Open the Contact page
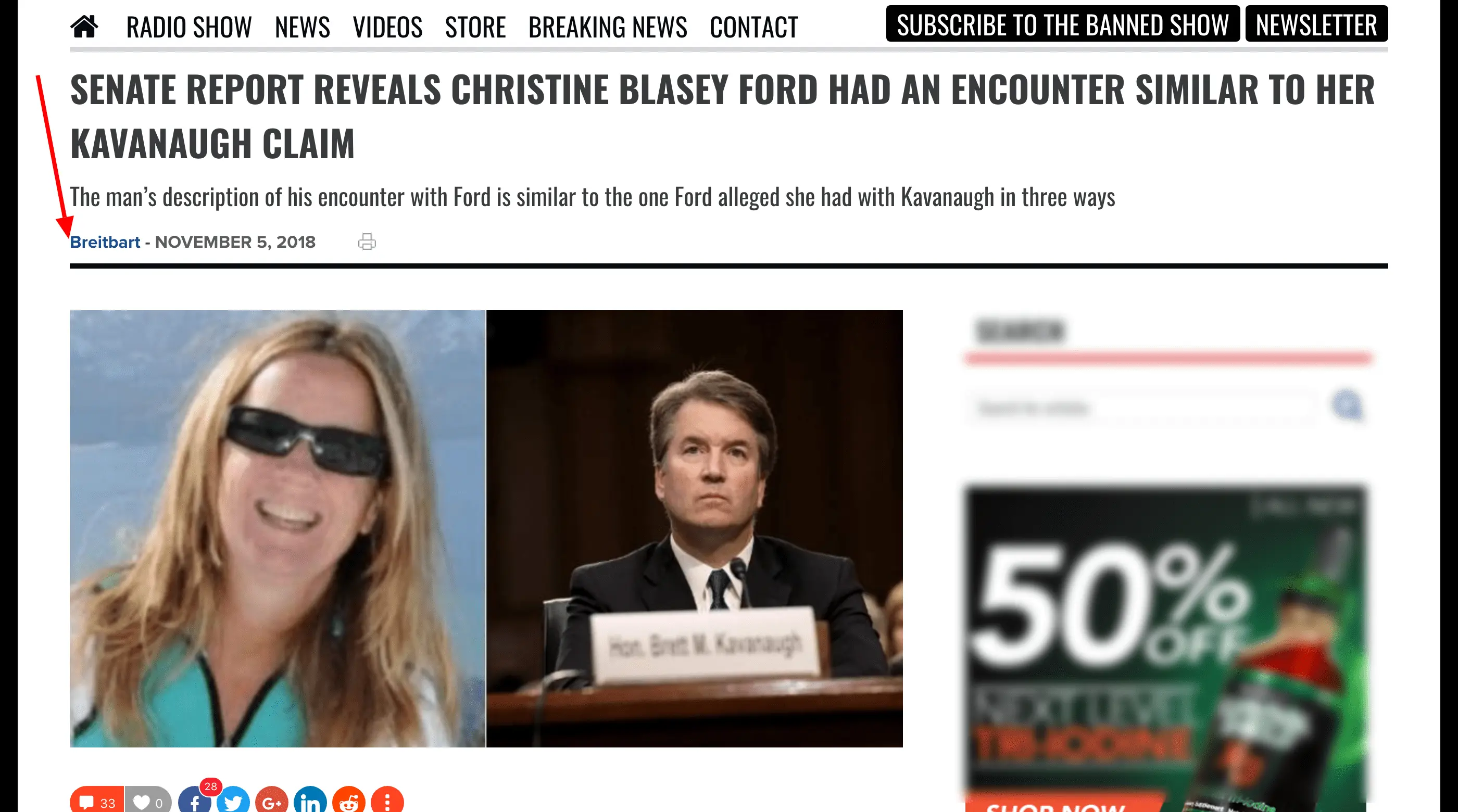The width and height of the screenshot is (1458, 812). pyautogui.click(x=754, y=27)
